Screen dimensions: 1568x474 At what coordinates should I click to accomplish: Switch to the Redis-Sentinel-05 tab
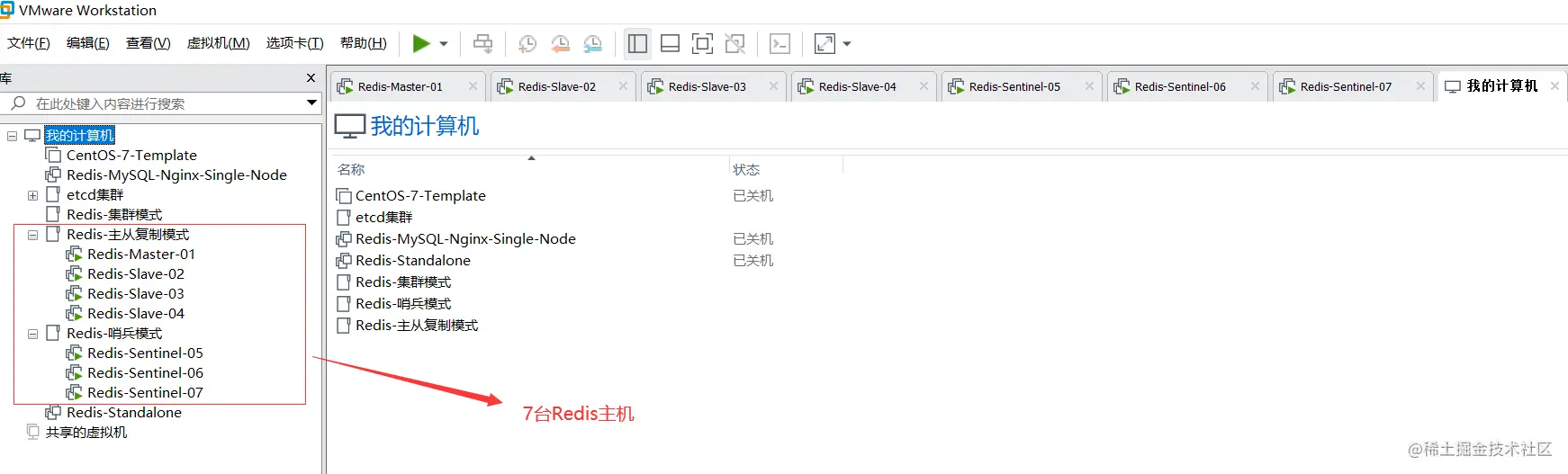(1014, 86)
